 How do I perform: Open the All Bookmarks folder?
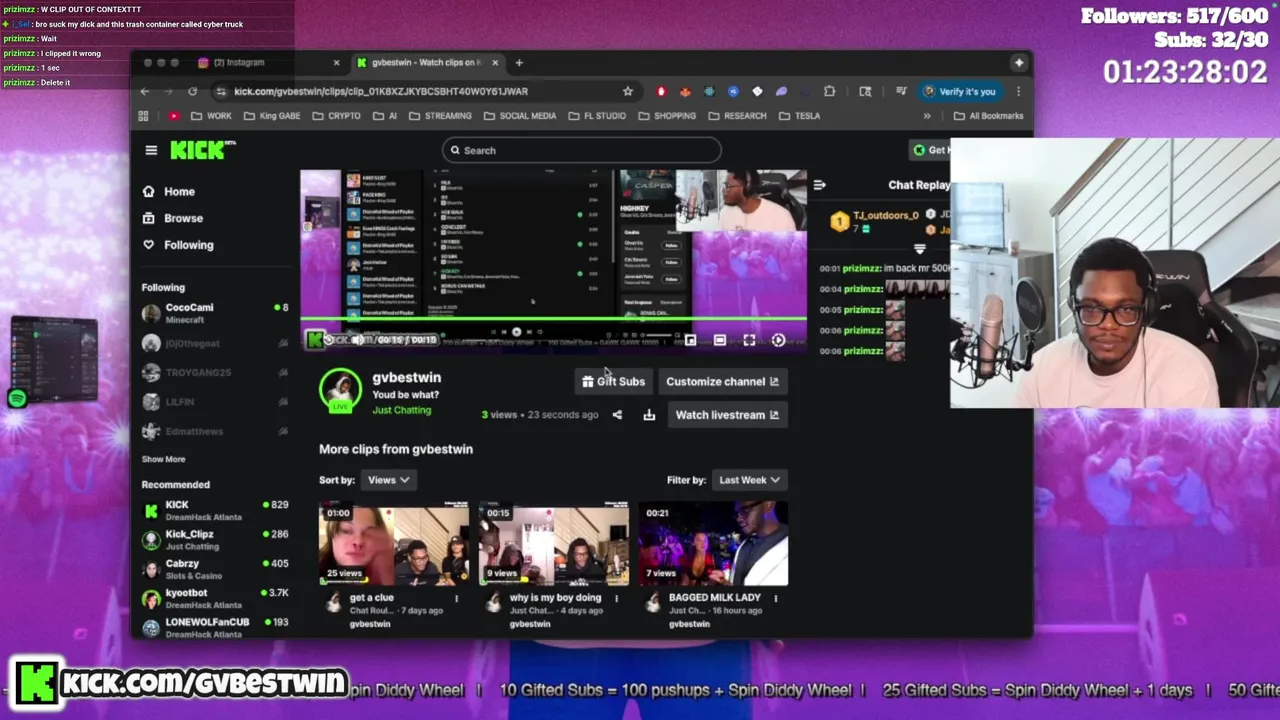(x=988, y=116)
